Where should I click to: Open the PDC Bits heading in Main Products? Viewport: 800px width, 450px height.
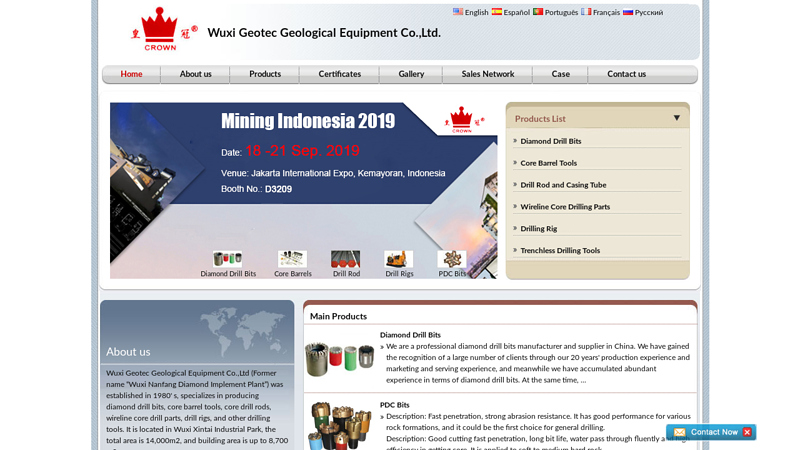[x=394, y=405]
